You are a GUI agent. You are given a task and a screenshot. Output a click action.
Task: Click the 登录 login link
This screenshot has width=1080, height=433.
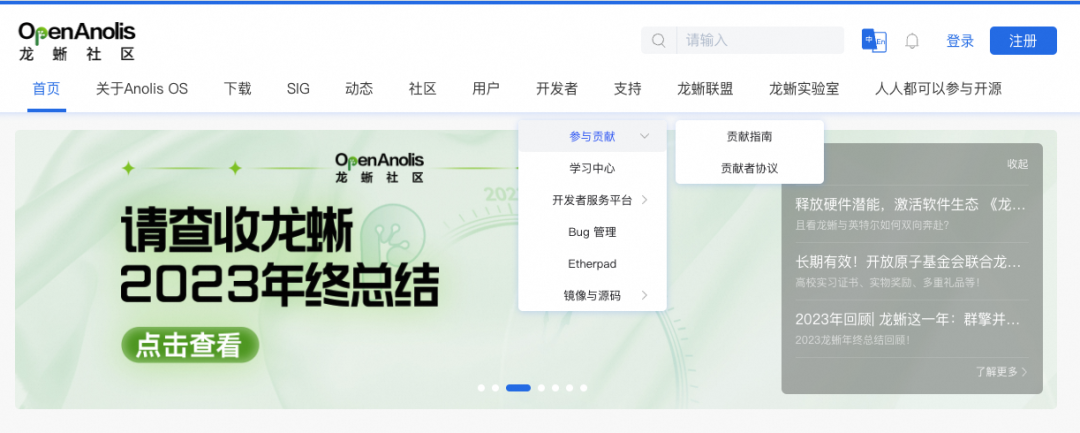[960, 41]
